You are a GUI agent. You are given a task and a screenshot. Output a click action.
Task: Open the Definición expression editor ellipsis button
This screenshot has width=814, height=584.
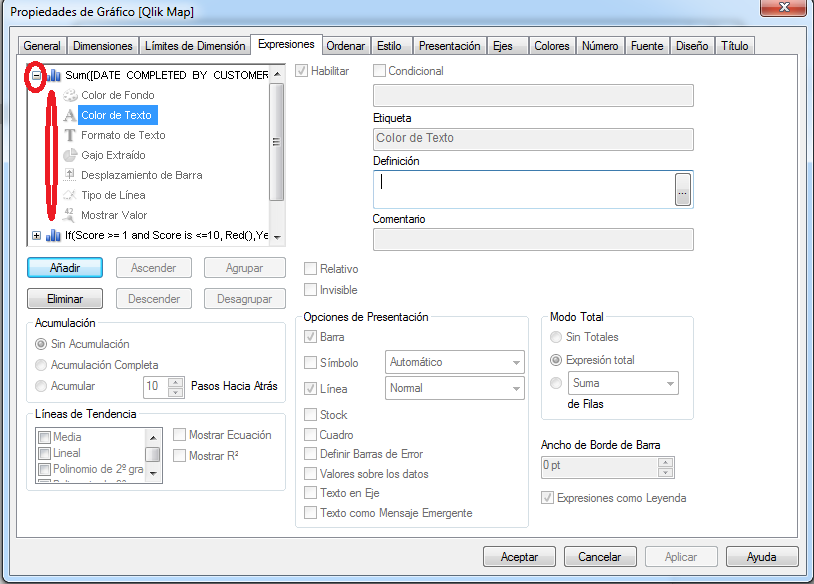683,189
